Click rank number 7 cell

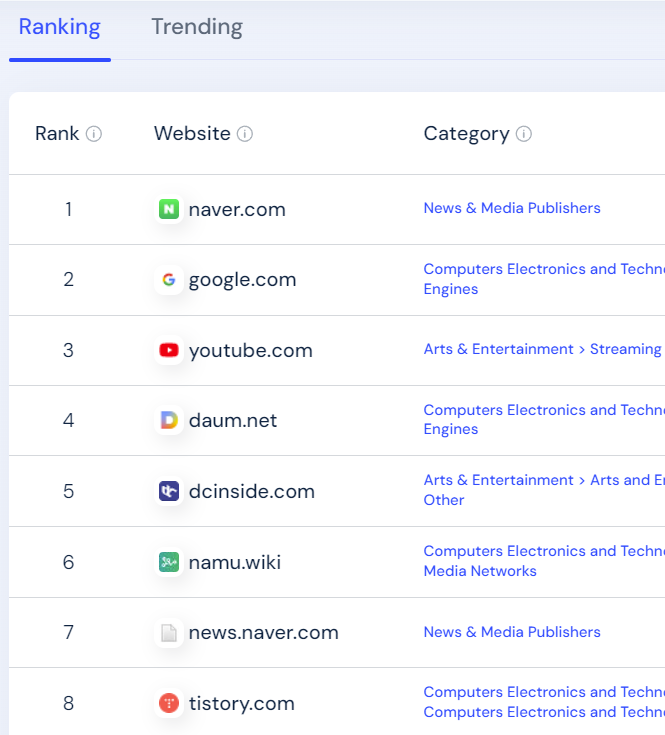(x=68, y=633)
